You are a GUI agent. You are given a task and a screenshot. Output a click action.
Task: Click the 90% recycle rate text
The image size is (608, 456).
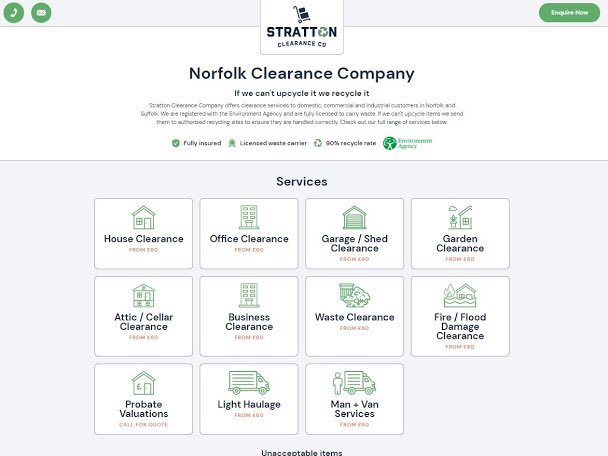point(351,143)
